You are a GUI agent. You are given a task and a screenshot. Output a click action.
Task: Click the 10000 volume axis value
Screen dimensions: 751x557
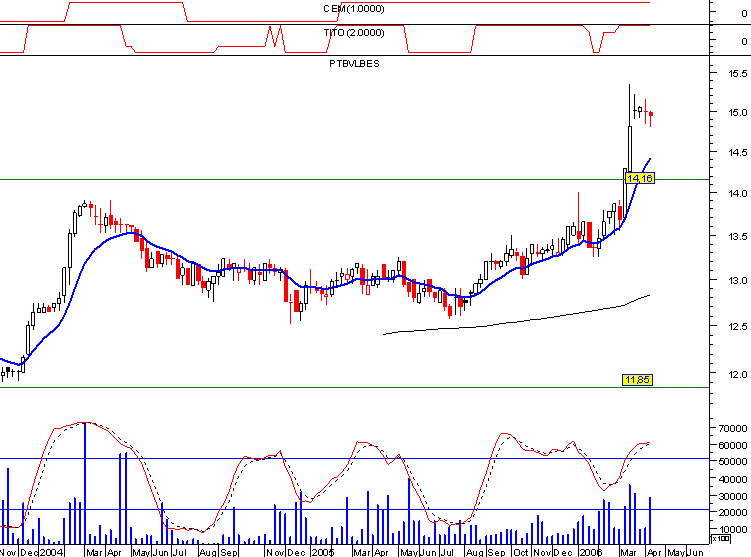(x=733, y=529)
